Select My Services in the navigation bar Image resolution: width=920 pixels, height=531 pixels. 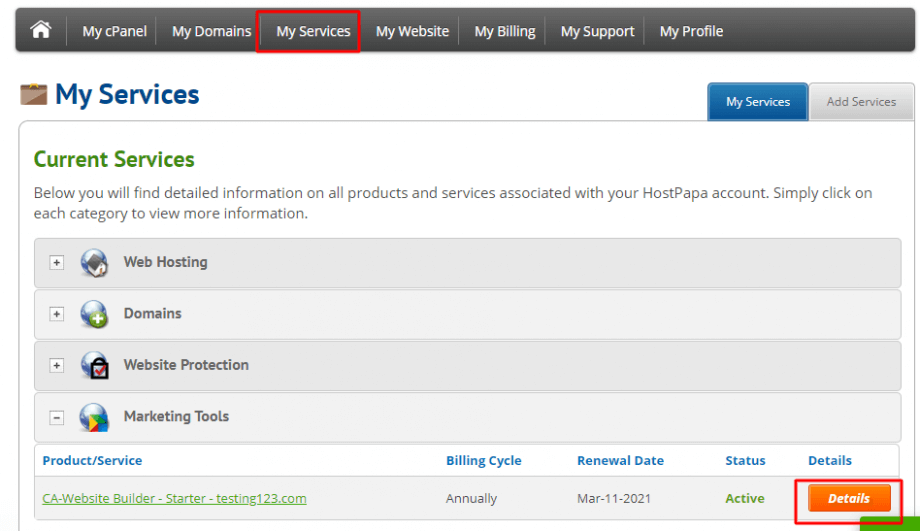[313, 31]
